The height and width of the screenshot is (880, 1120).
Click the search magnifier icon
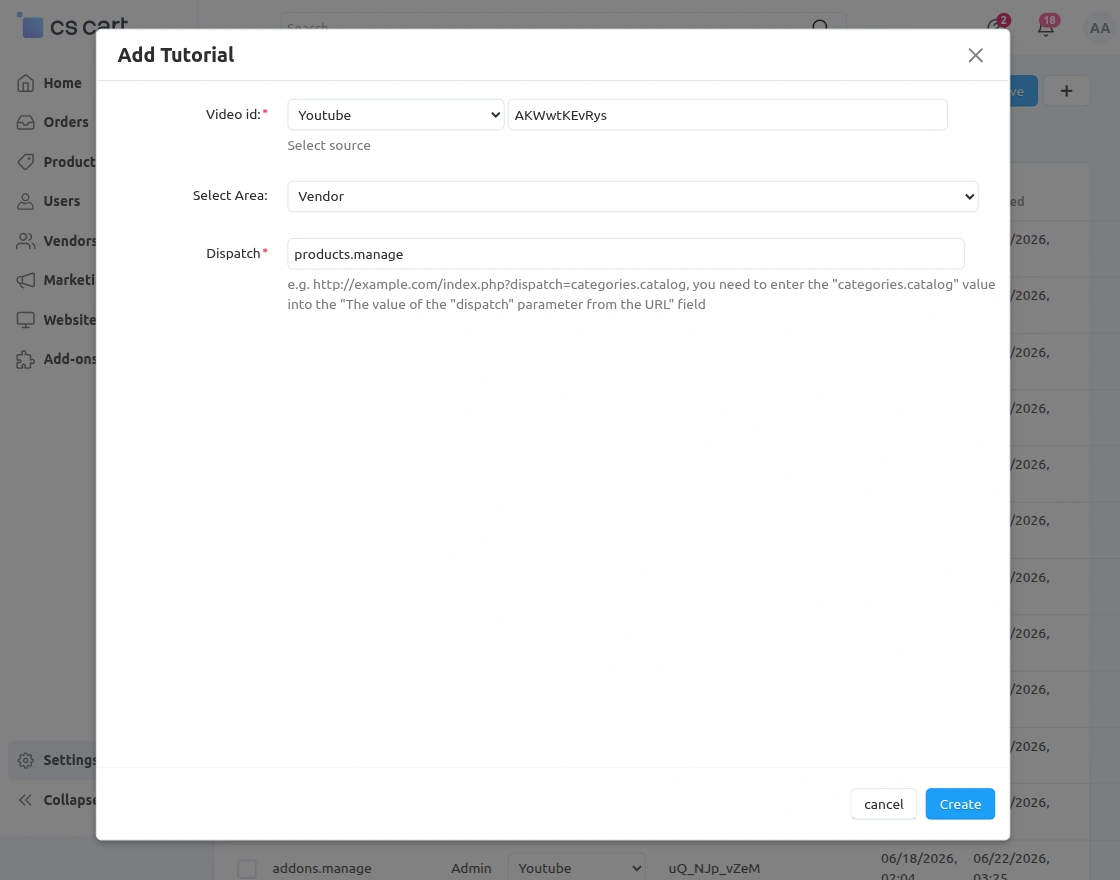(x=820, y=27)
